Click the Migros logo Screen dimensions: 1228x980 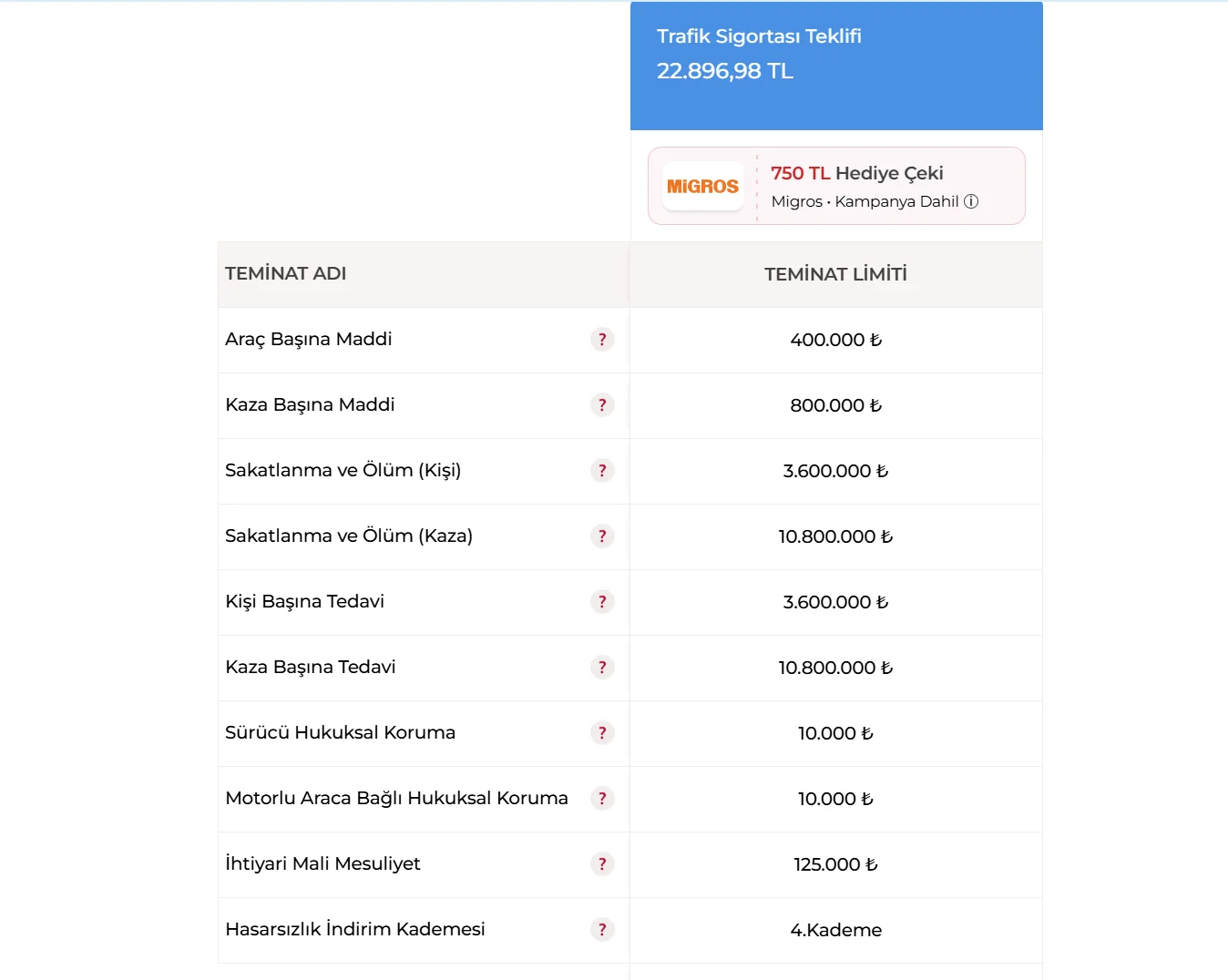[x=702, y=187]
